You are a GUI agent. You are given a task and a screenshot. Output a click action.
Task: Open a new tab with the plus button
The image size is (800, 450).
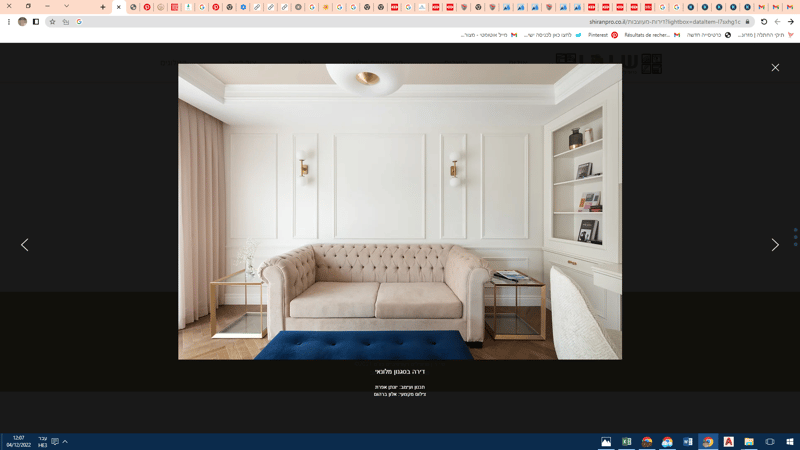point(103,7)
